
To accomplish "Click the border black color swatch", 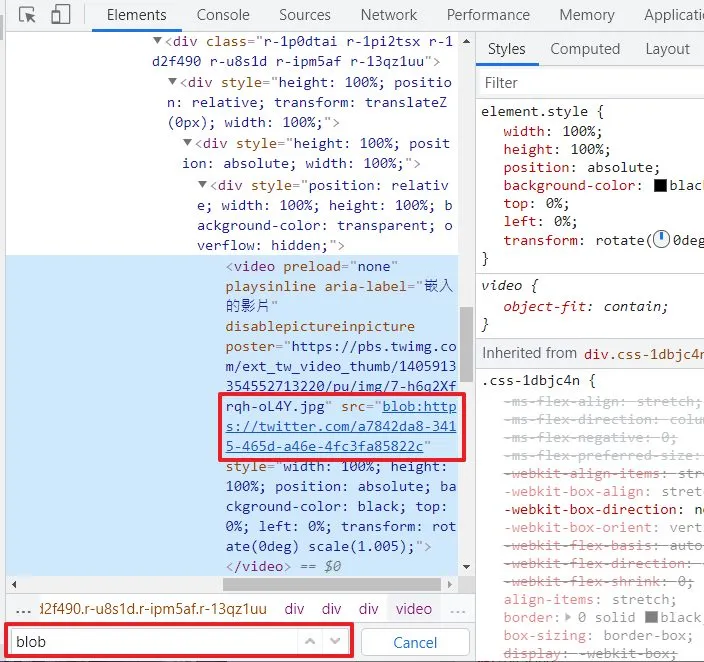I will [651, 617].
